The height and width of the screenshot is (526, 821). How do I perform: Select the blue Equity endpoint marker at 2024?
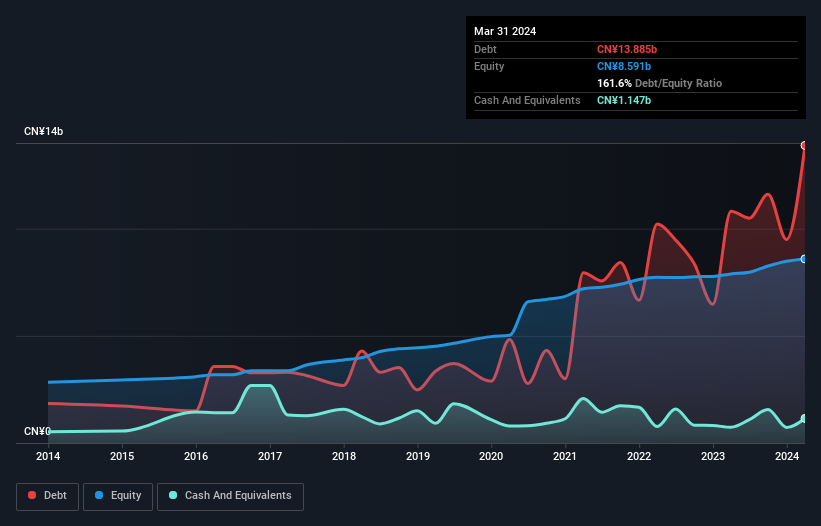(804, 259)
